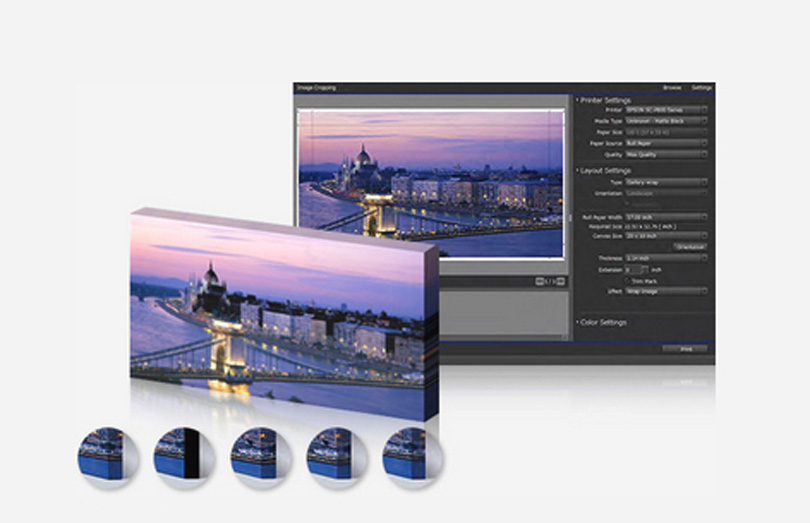Toggle the Trim Mark checkbox
This screenshot has height=523, width=810.
[628, 281]
